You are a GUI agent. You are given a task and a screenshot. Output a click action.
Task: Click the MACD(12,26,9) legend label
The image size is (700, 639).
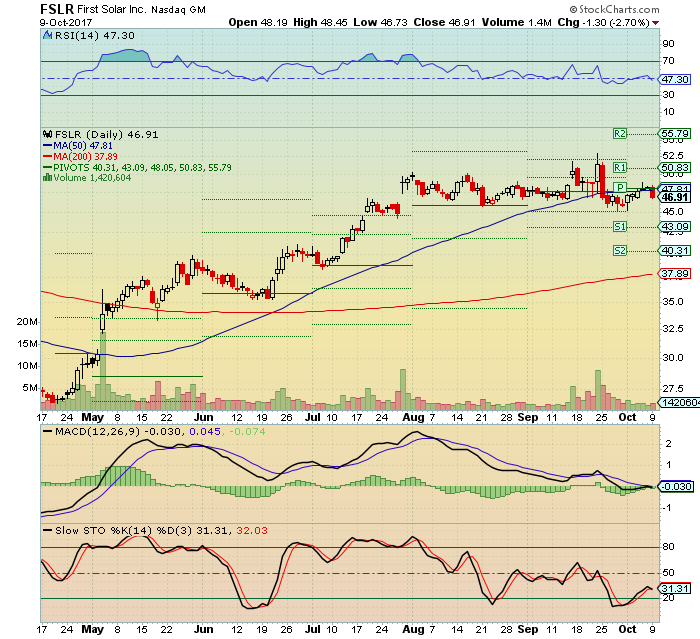[97, 431]
